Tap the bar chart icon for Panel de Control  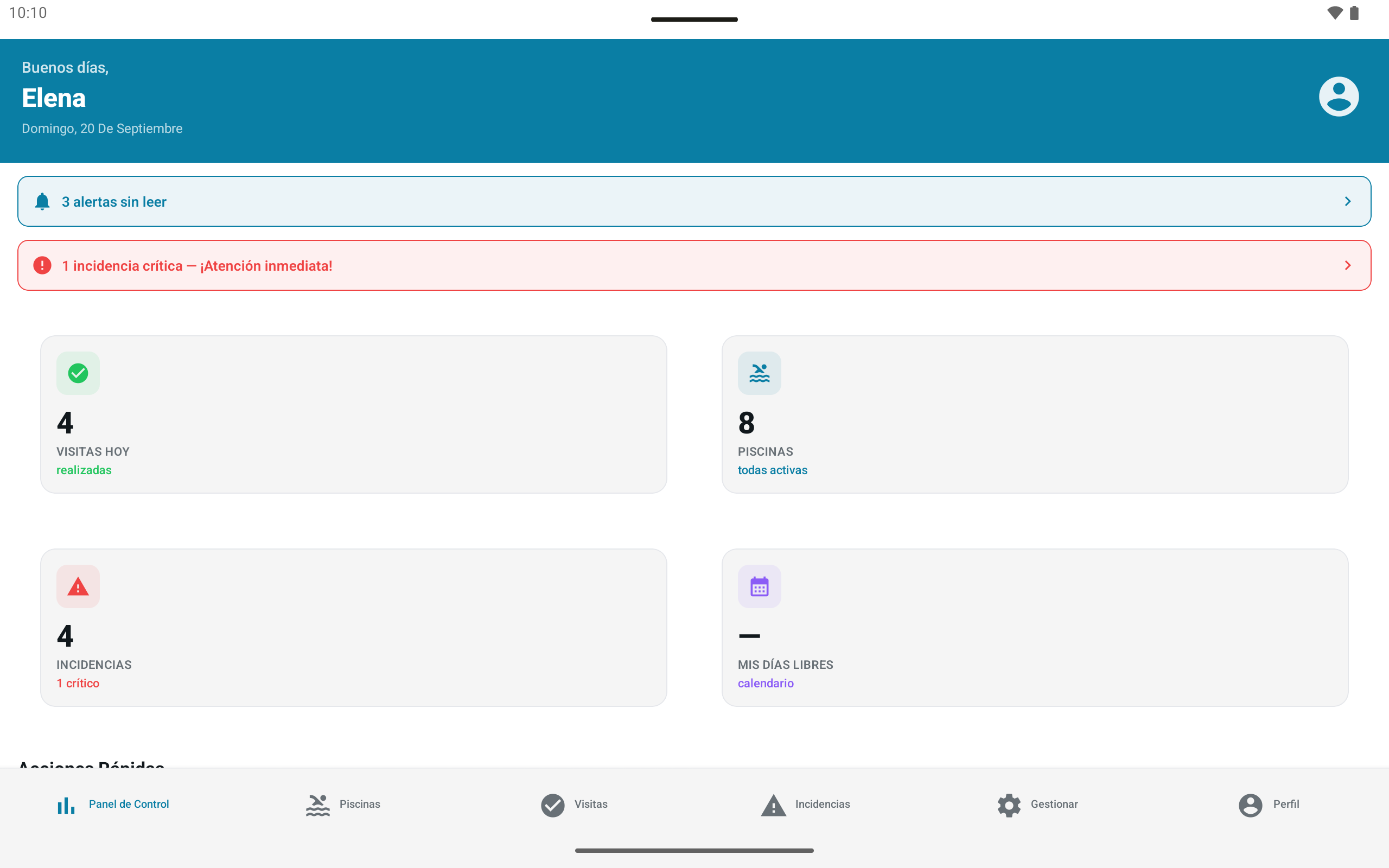point(66,805)
